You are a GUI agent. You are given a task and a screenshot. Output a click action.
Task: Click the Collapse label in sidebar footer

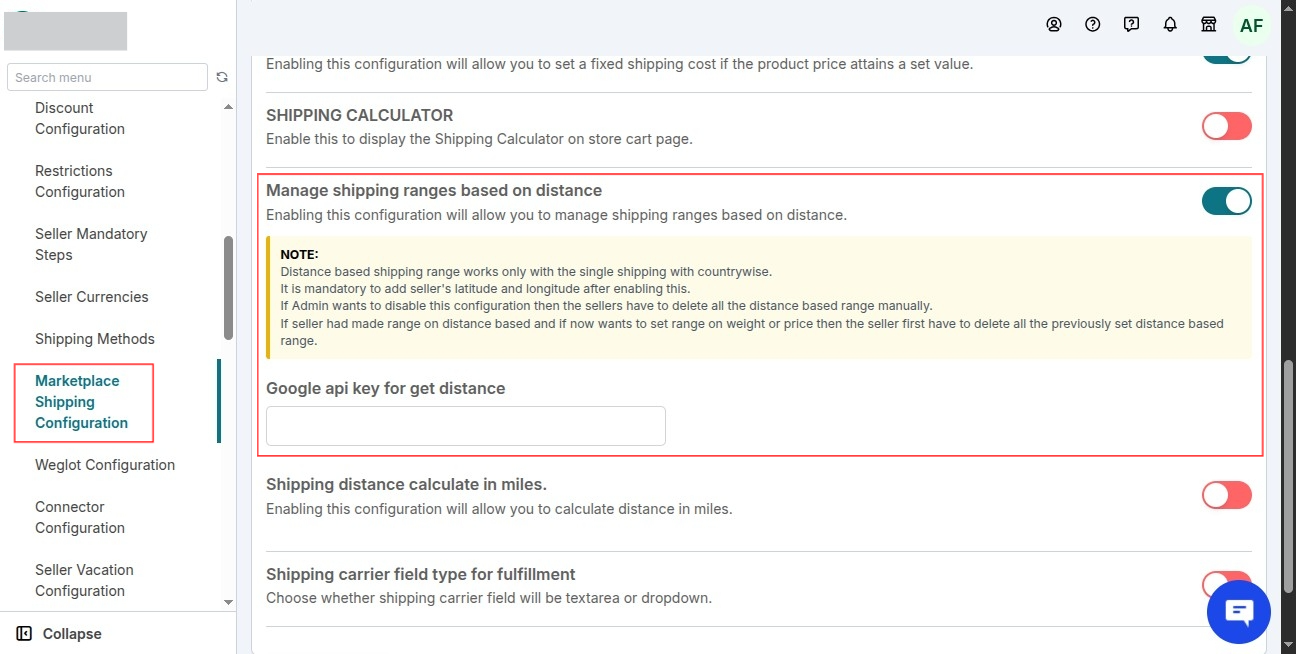coord(72,634)
